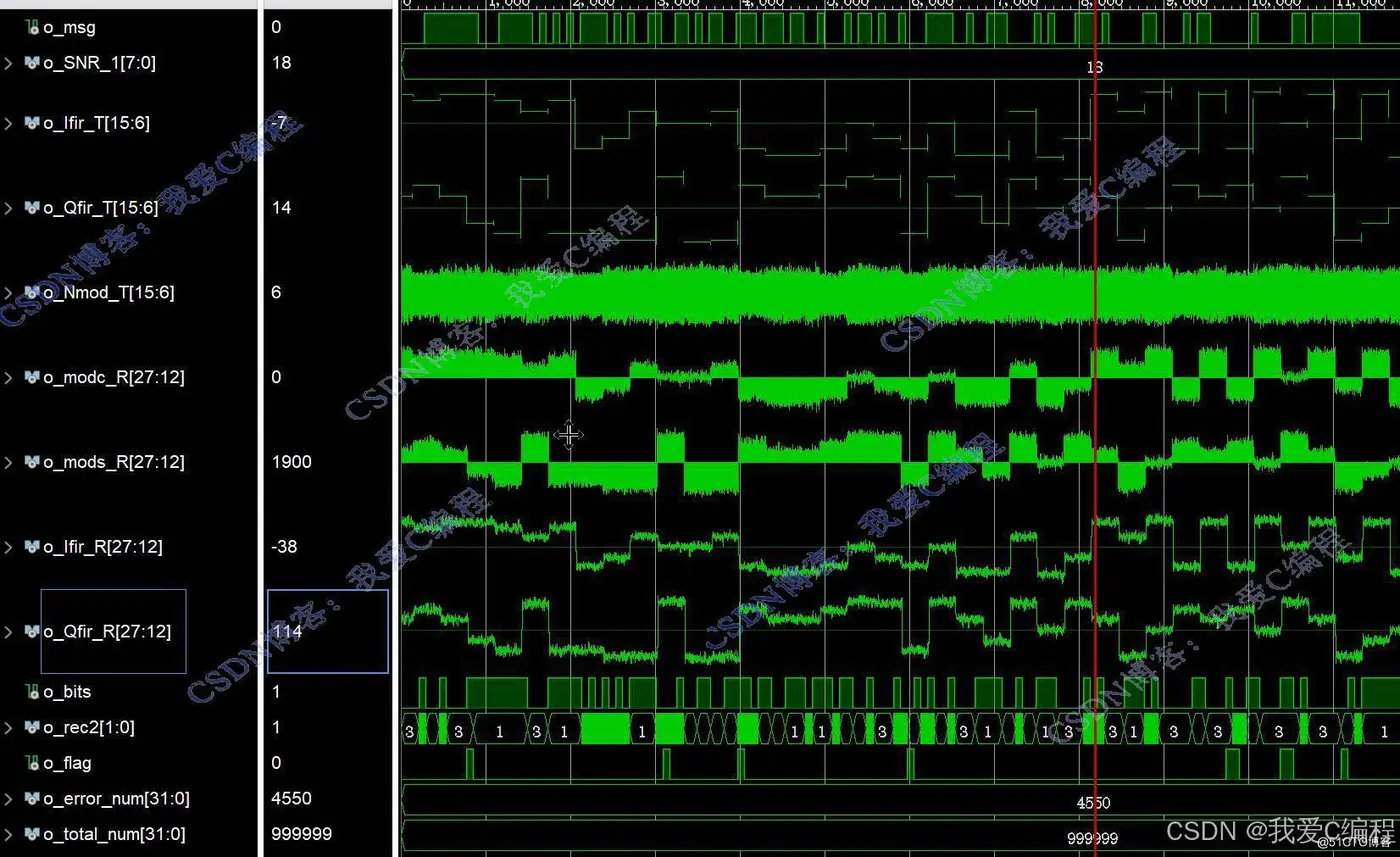
Task: Select the o_rec2[1:0] signal name
Action: (88, 728)
